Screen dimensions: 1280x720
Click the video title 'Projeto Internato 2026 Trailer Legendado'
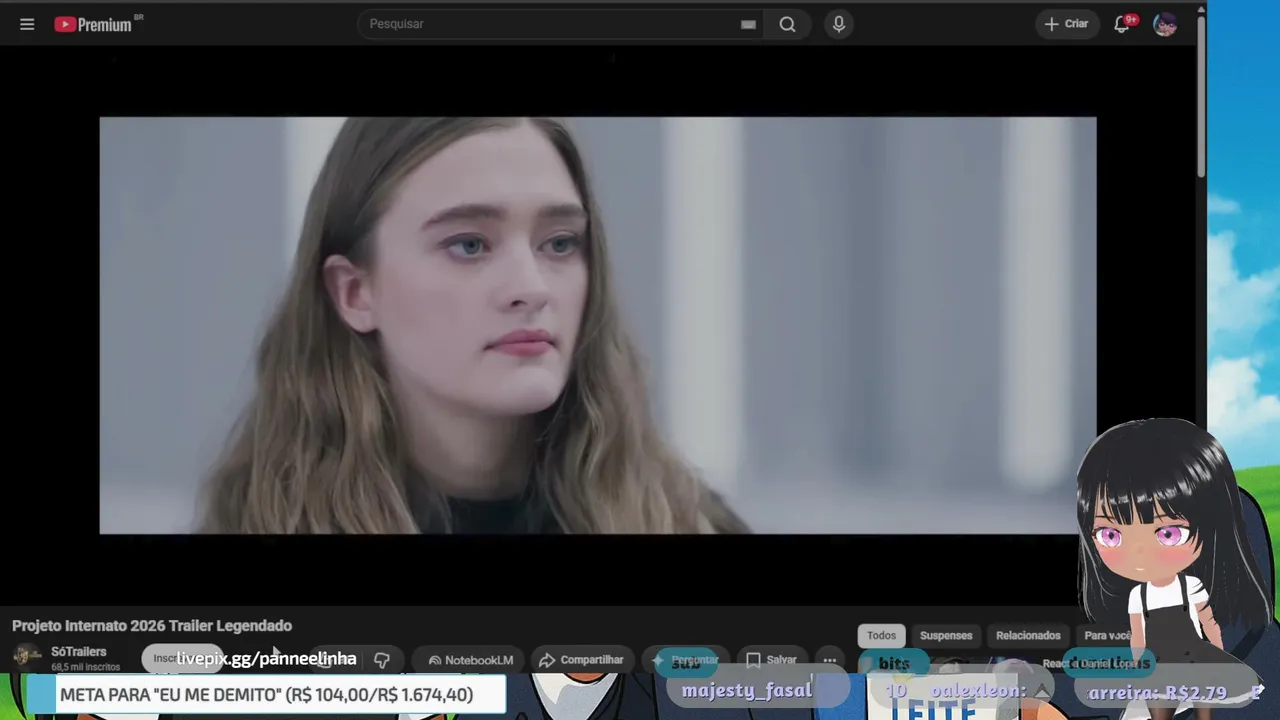(152, 626)
